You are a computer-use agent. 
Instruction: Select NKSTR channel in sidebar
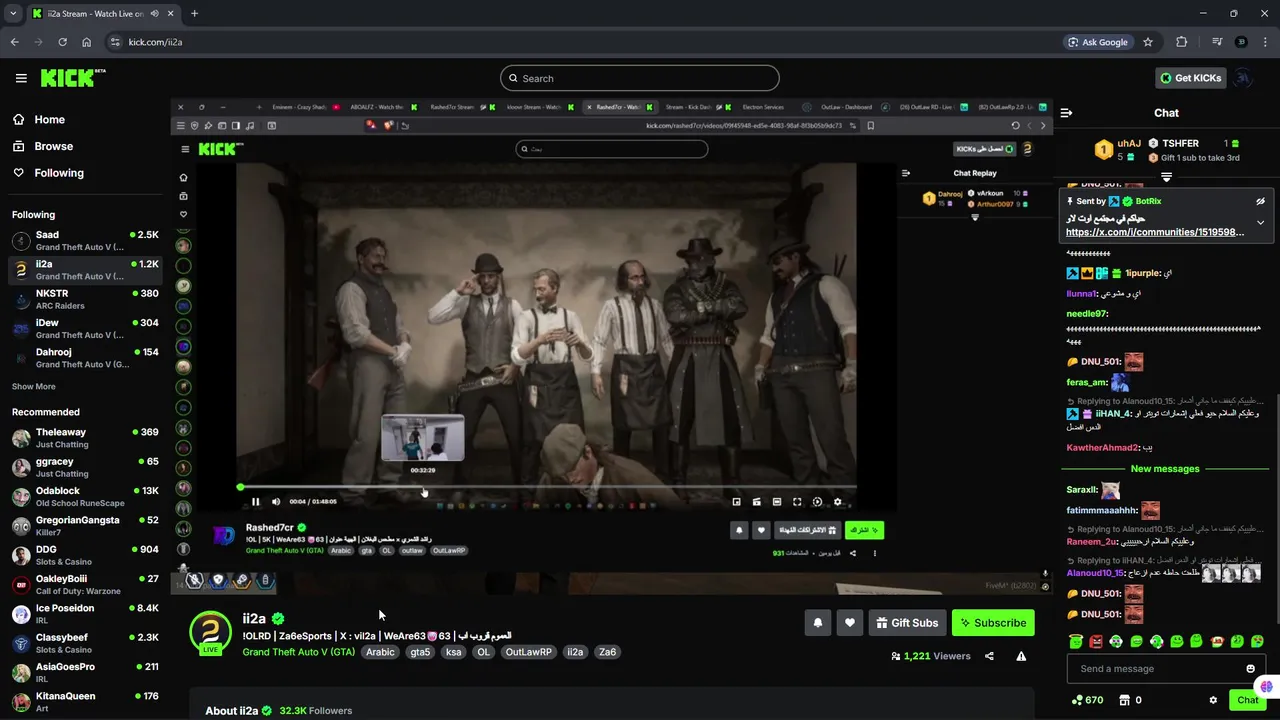(x=85, y=299)
